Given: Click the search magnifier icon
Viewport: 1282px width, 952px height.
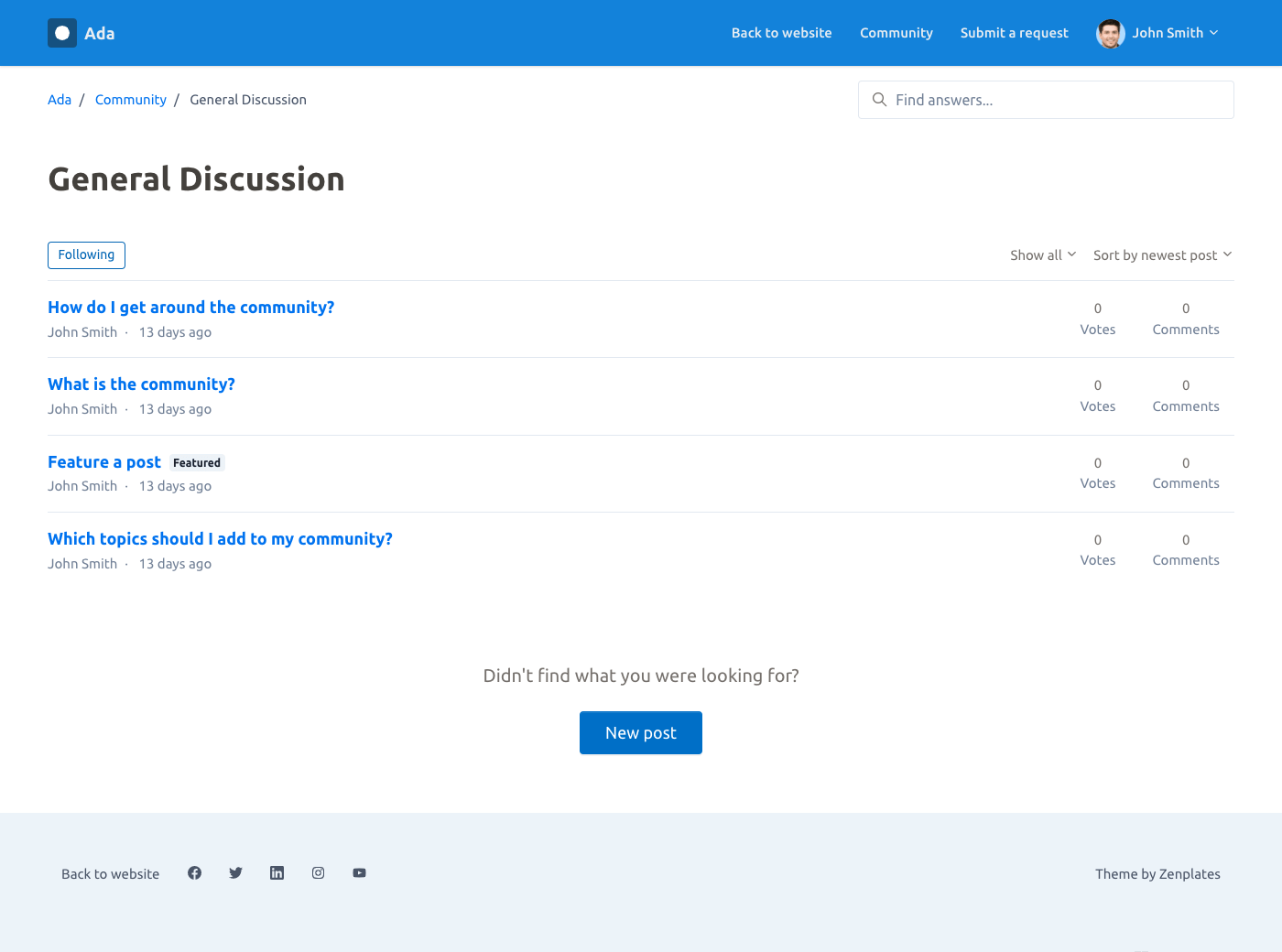Looking at the screenshot, I should pyautogui.click(x=879, y=100).
